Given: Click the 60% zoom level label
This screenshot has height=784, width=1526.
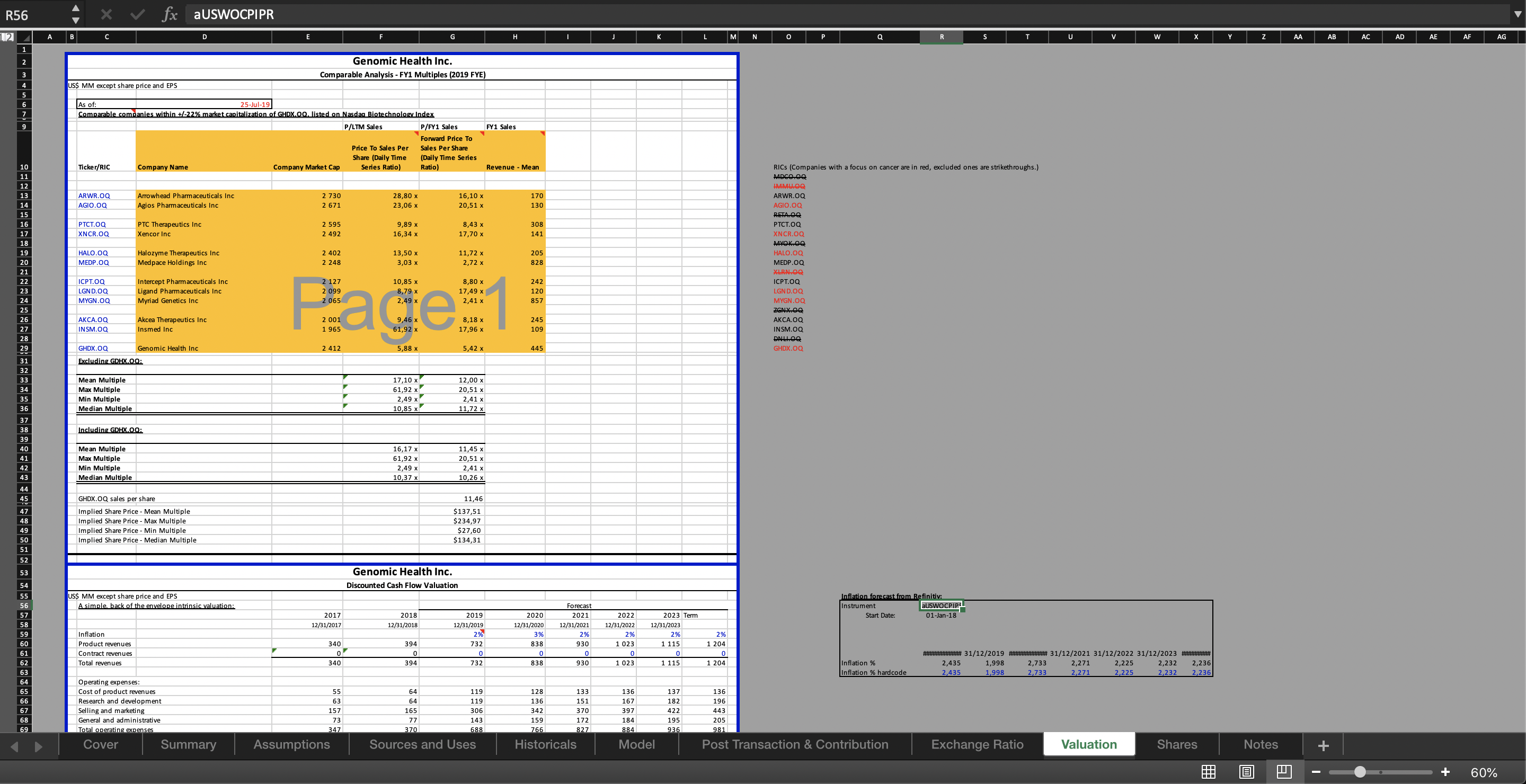Looking at the screenshot, I should (1484, 772).
